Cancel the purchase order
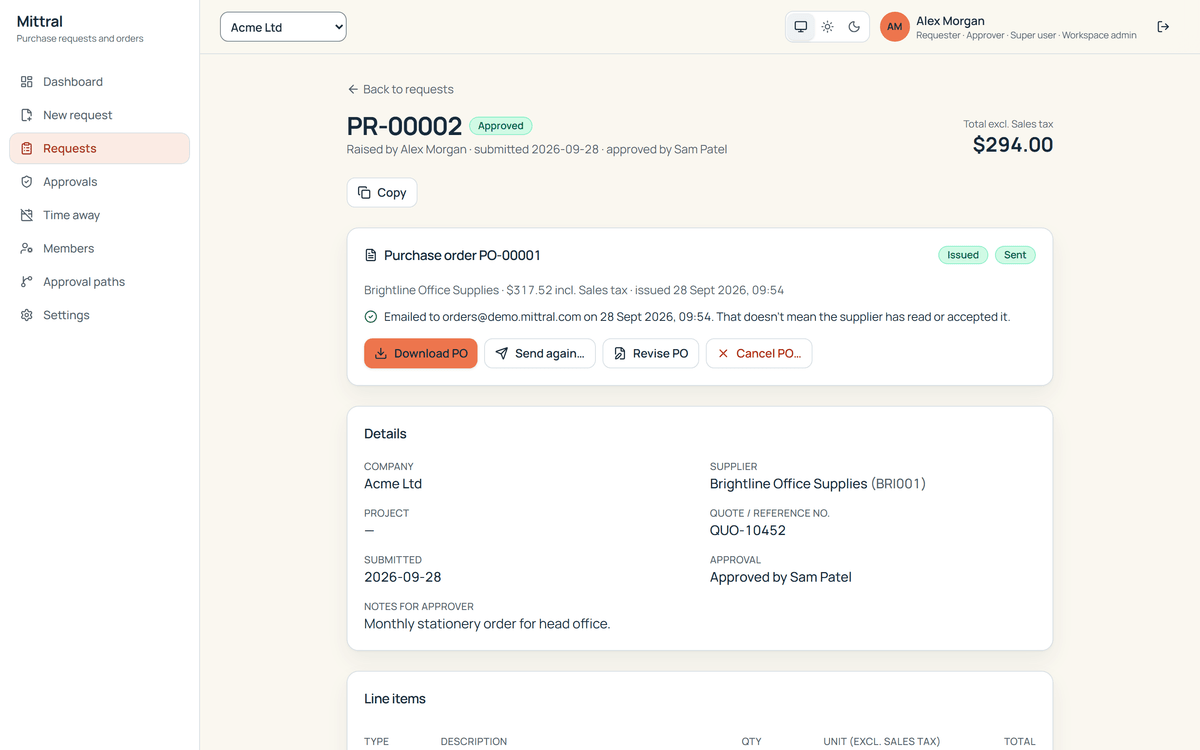Viewport: 1200px width, 750px height. (759, 353)
